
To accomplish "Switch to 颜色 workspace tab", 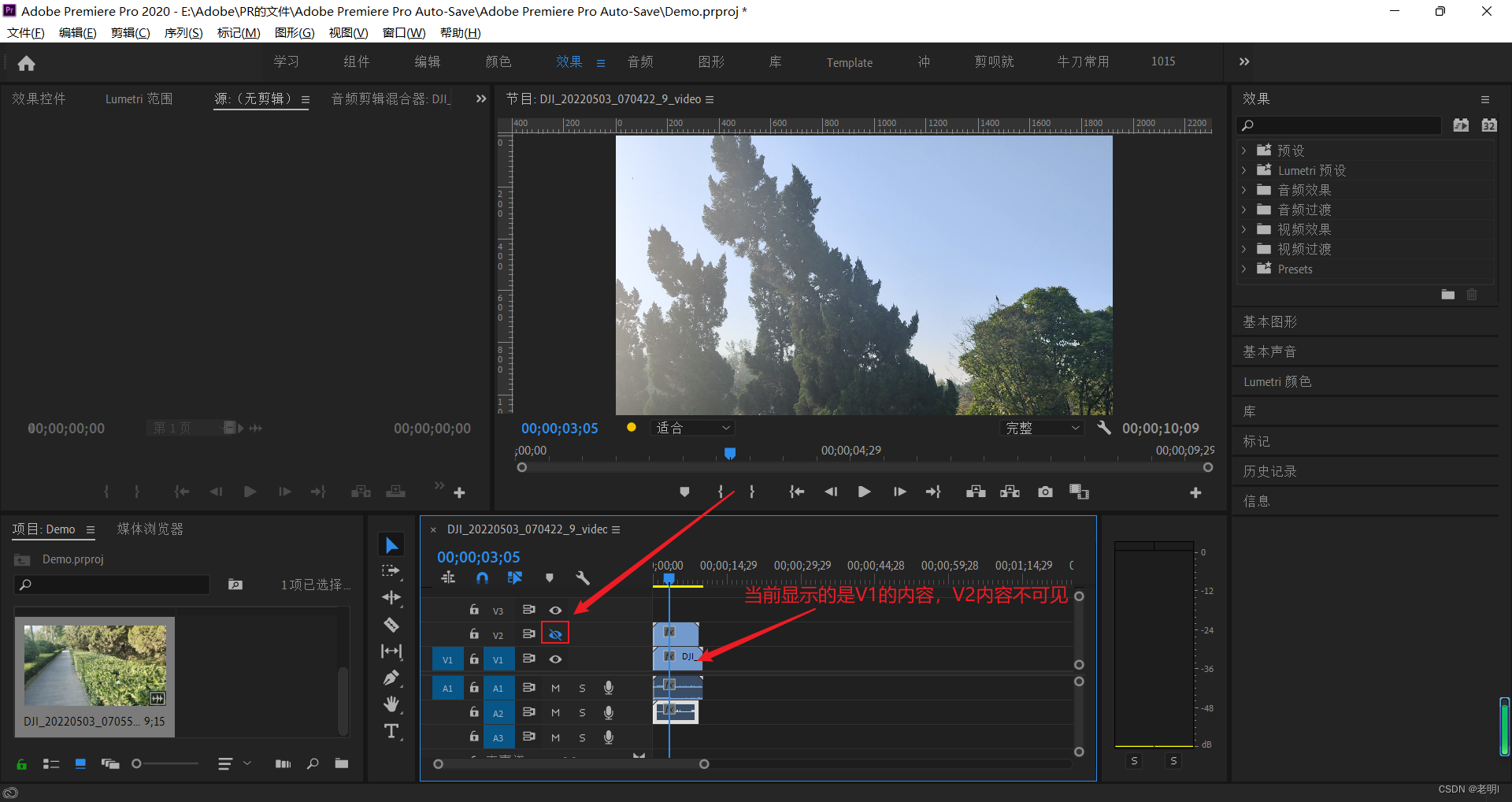I will coord(498,61).
